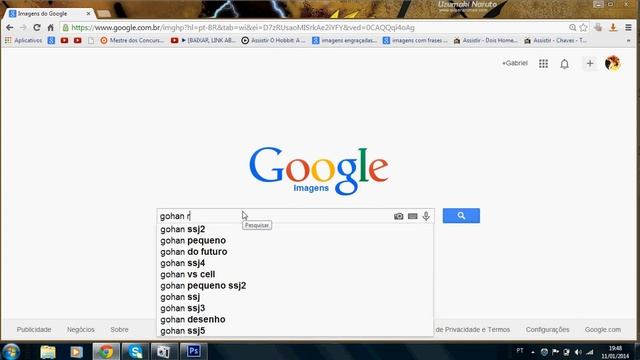This screenshot has width=640, height=360.
Task: Open Photoshop from the taskbar
Action: [x=194, y=351]
